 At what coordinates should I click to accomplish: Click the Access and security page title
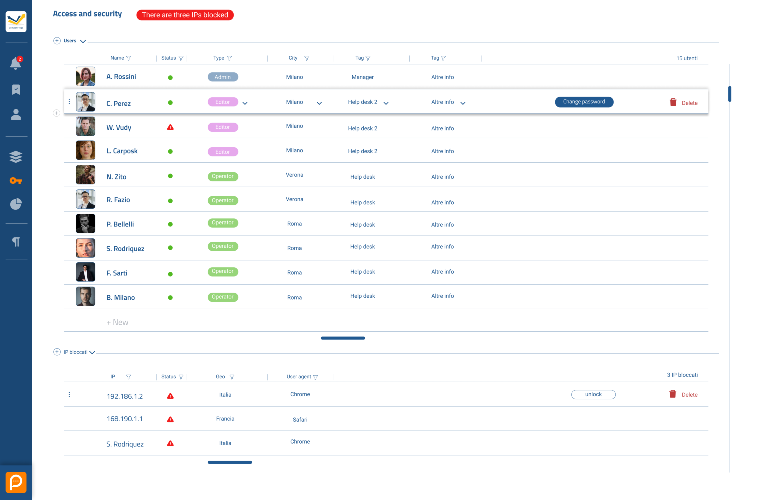(x=87, y=14)
